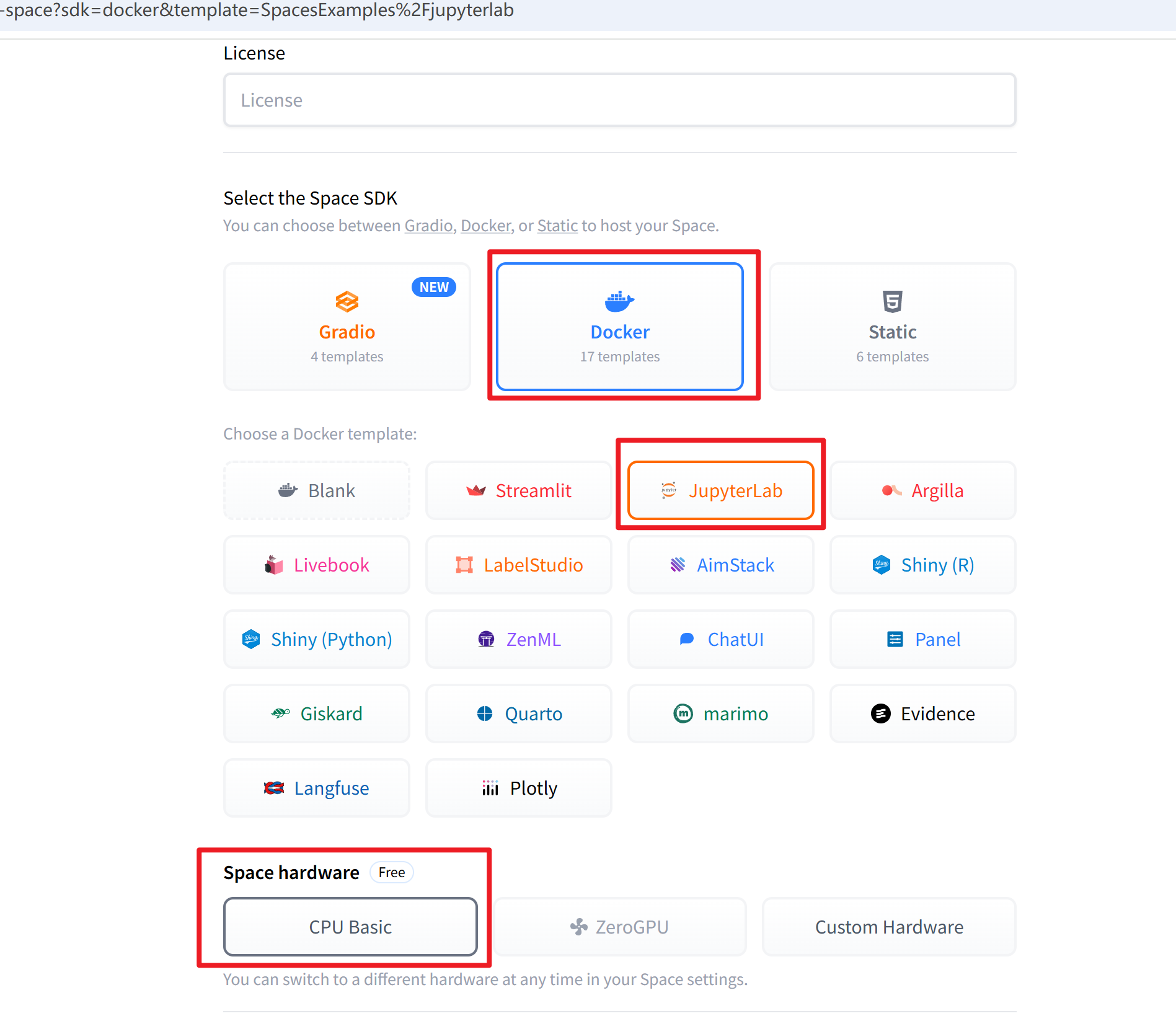Open the Static documentation link

click(x=557, y=226)
